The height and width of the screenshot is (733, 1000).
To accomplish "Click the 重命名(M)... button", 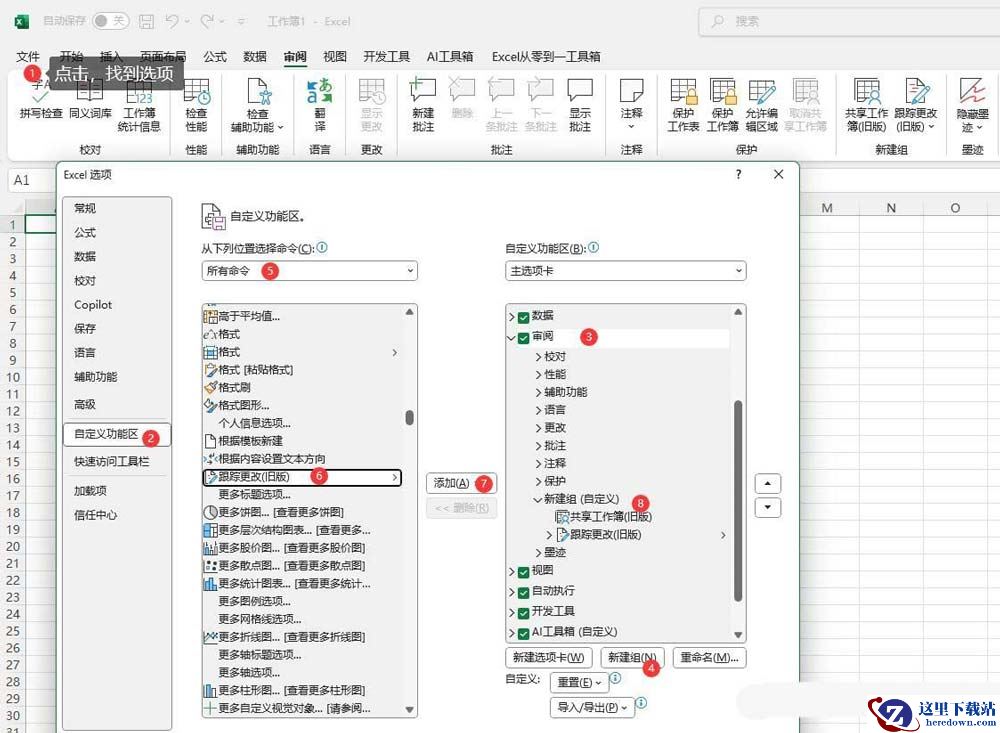I will 709,657.
